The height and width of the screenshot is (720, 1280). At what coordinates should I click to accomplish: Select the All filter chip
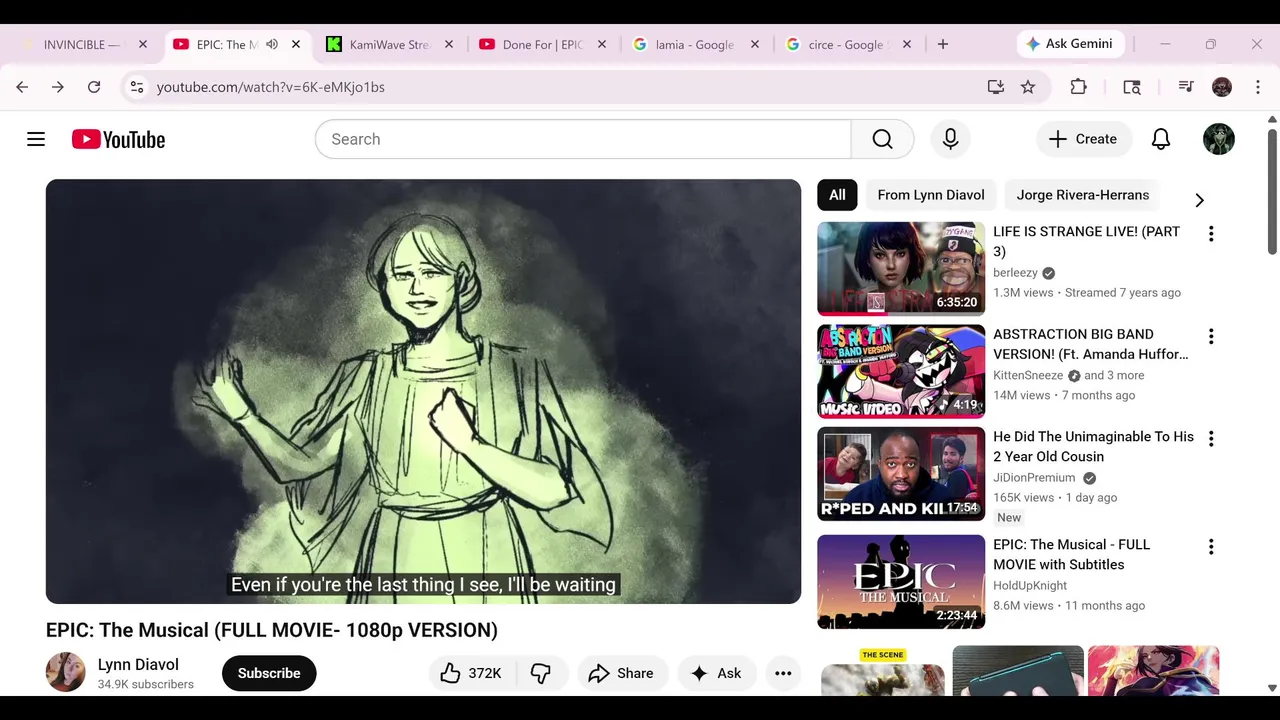(837, 195)
